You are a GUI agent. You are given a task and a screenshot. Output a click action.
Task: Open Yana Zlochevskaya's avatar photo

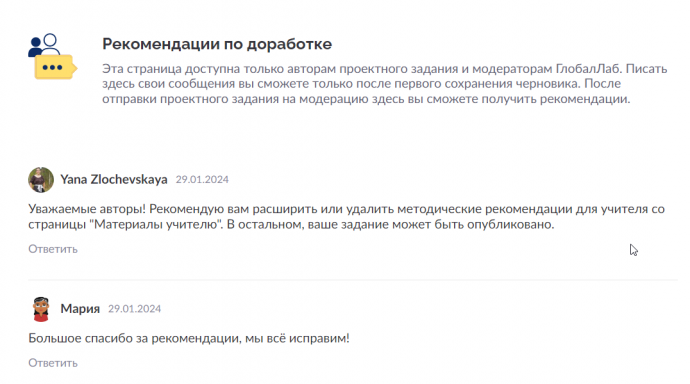[41, 179]
